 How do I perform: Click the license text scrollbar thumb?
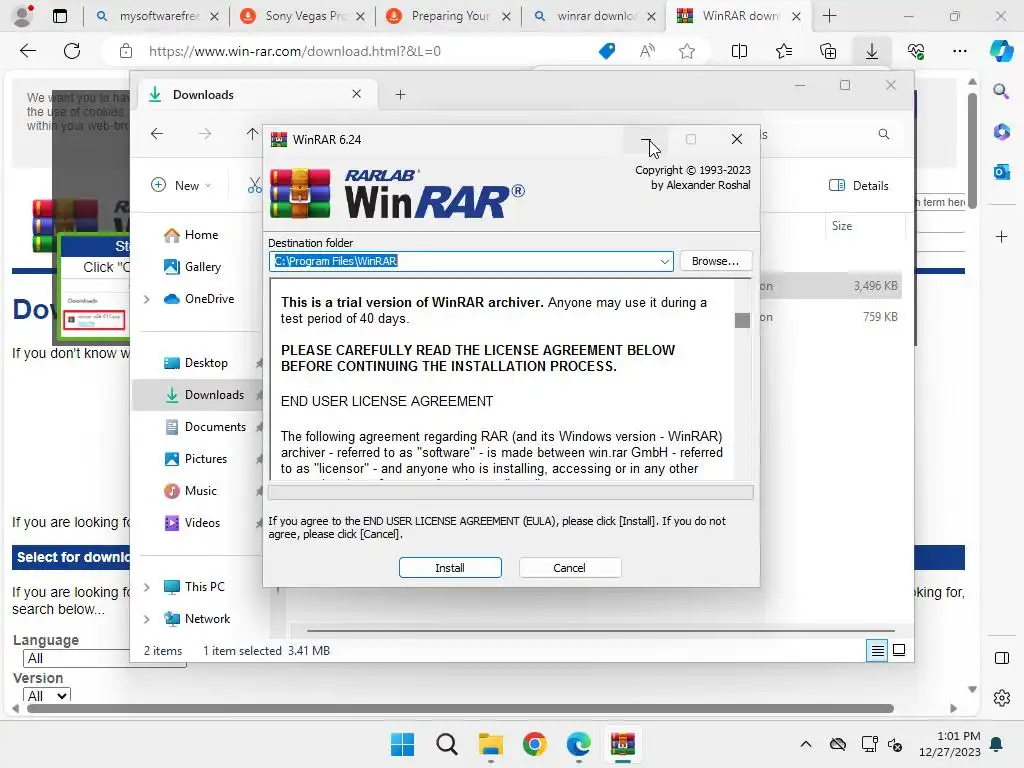[x=742, y=320]
